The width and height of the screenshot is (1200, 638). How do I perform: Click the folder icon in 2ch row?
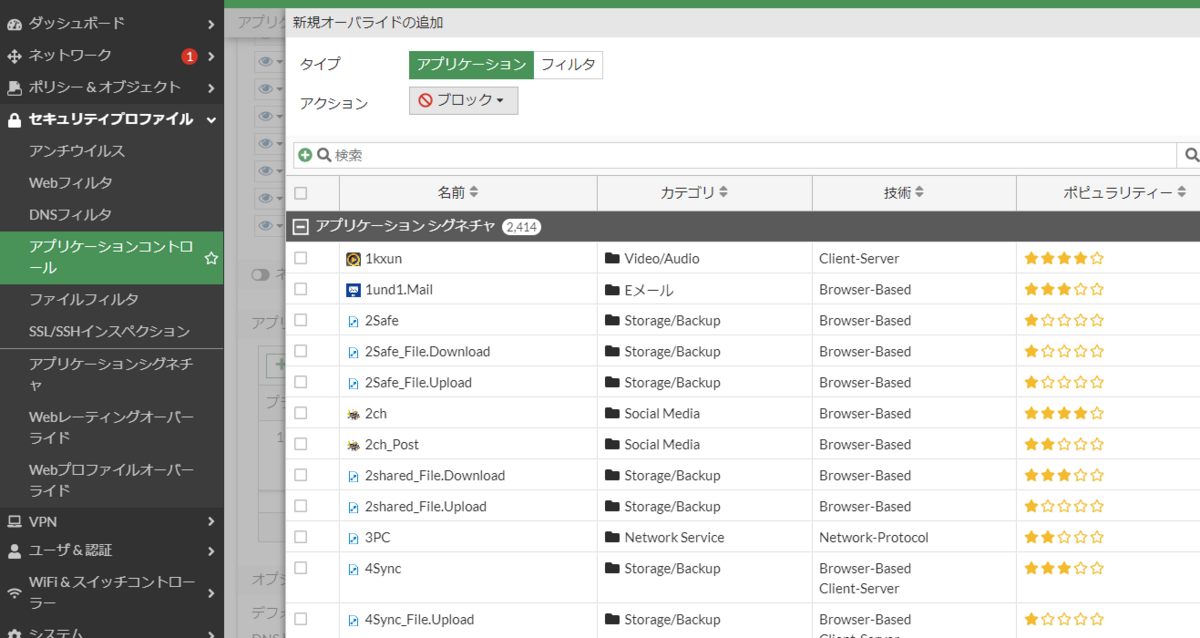tap(612, 414)
